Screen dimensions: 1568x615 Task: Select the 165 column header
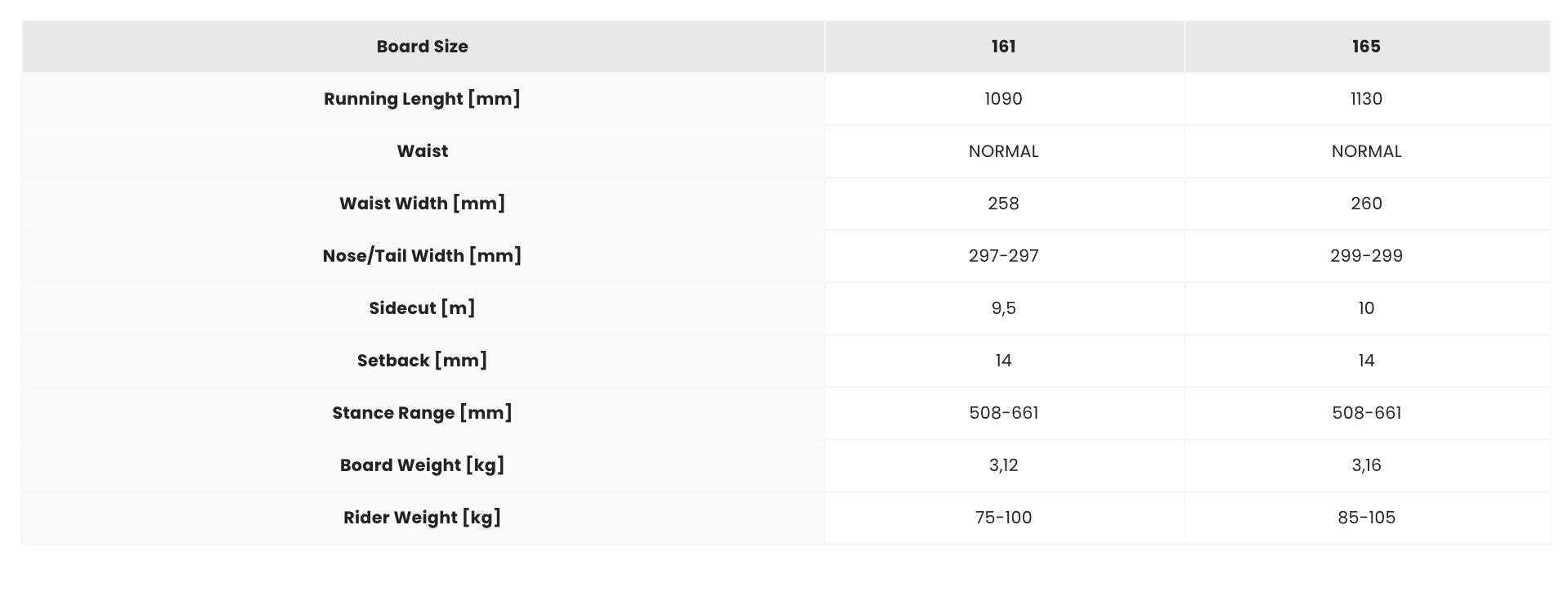coord(1366,47)
